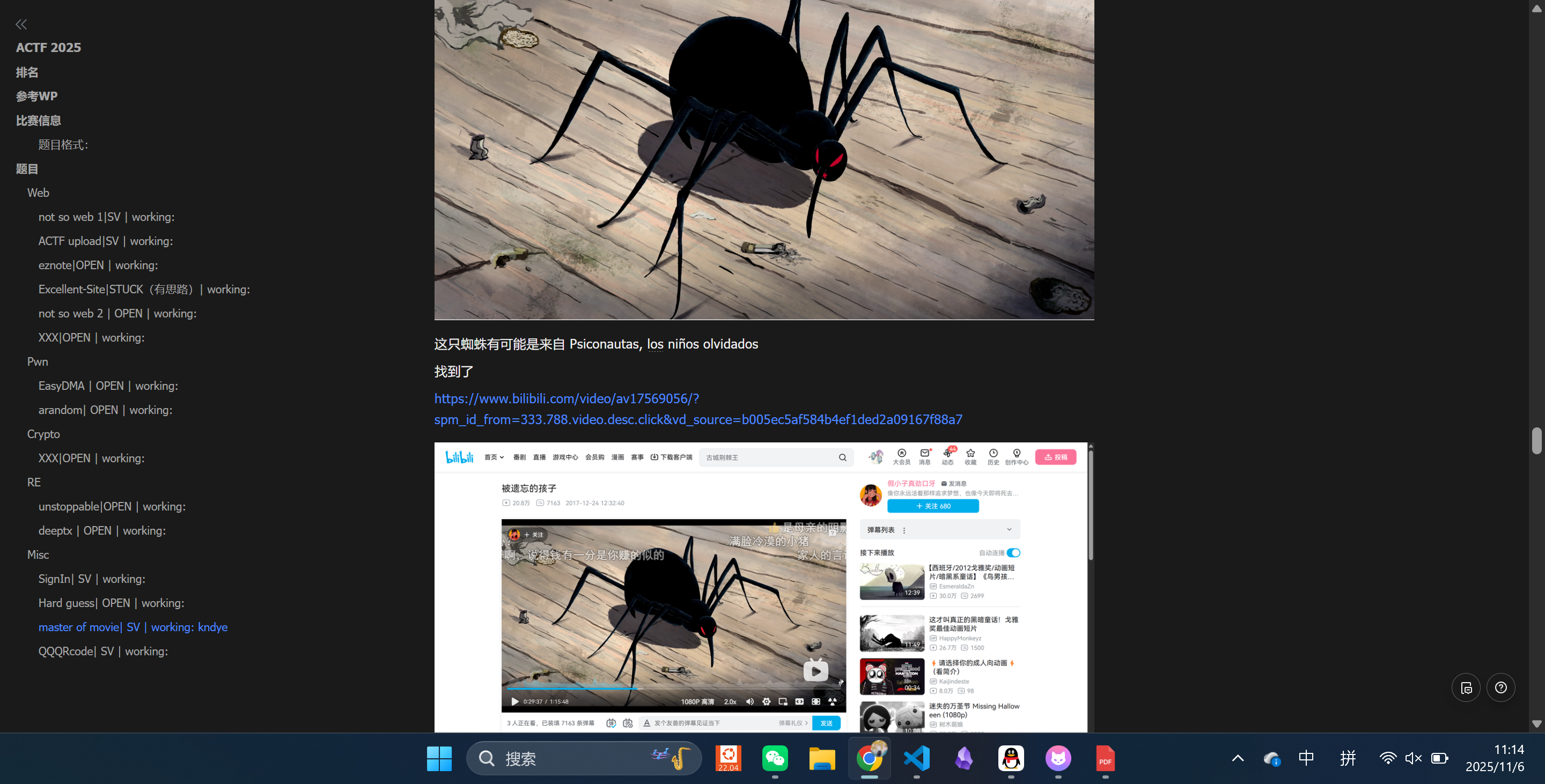
Task: Toggle the 拼 pinyin input mode
Action: [x=1348, y=758]
